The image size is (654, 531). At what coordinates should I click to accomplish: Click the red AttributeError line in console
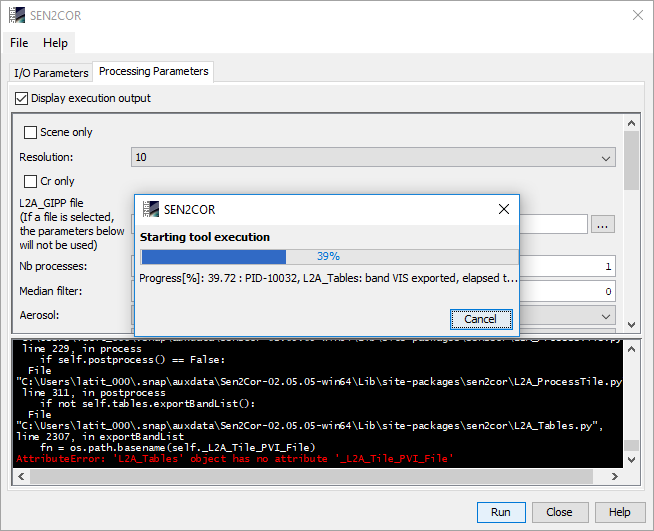[235, 459]
